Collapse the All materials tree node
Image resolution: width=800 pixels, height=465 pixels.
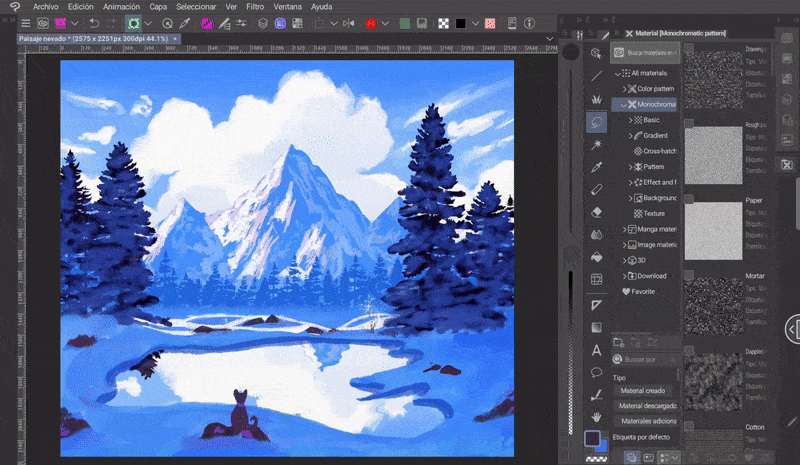click(617, 74)
